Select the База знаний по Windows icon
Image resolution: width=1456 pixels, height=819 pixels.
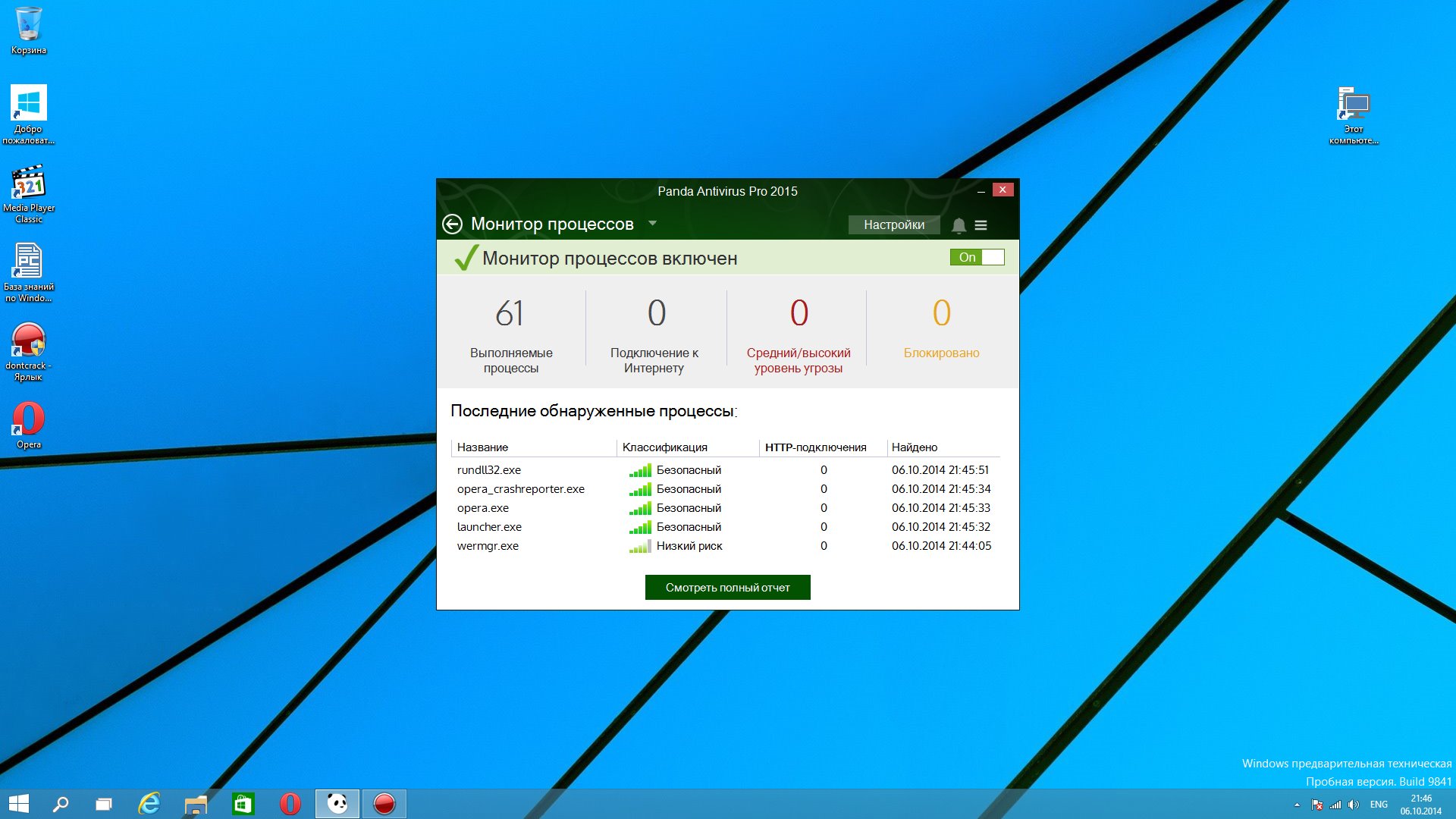29,273
